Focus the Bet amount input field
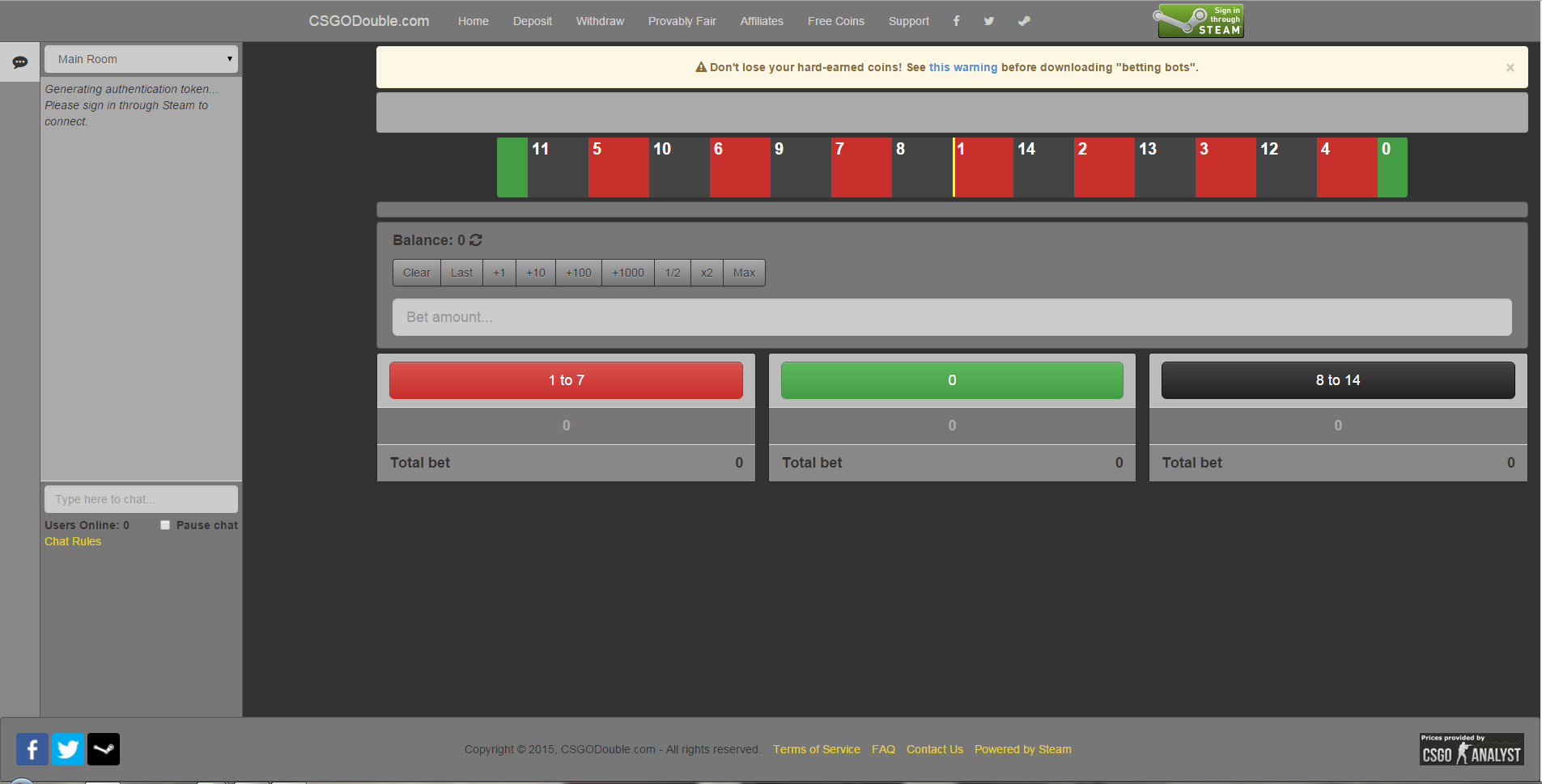The width and height of the screenshot is (1542, 784). click(952, 317)
